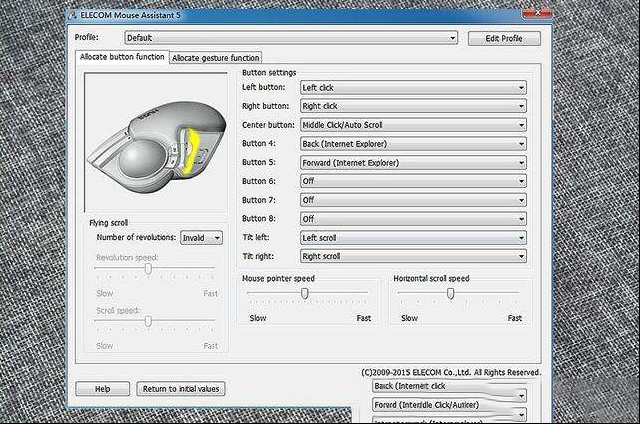Open Number of revolutions dropdown

tap(202, 238)
